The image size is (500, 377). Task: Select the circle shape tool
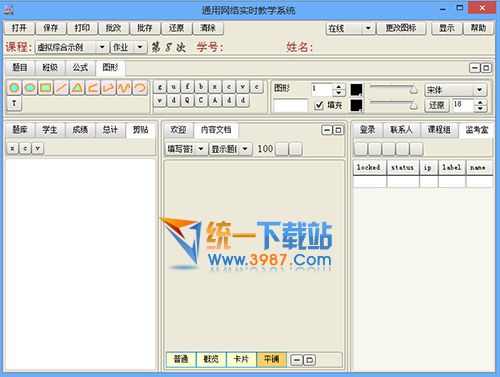click(14, 88)
